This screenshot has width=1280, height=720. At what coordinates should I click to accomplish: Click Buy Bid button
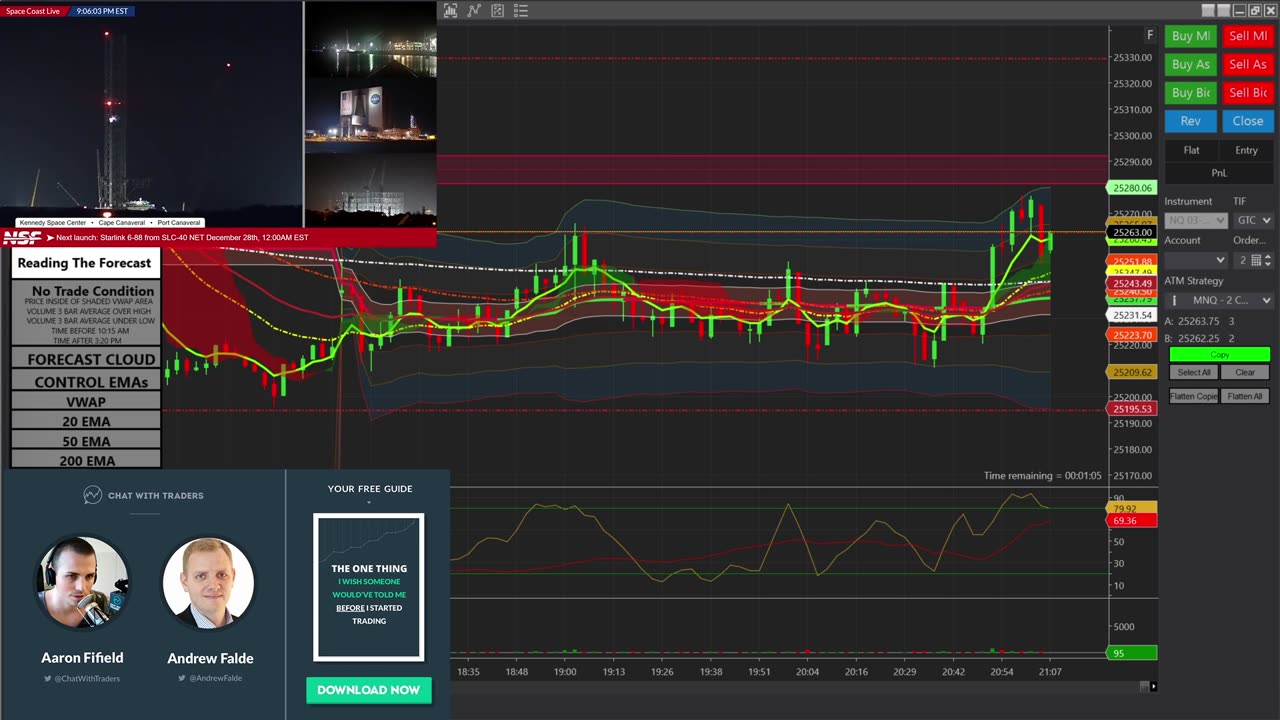pos(1190,92)
